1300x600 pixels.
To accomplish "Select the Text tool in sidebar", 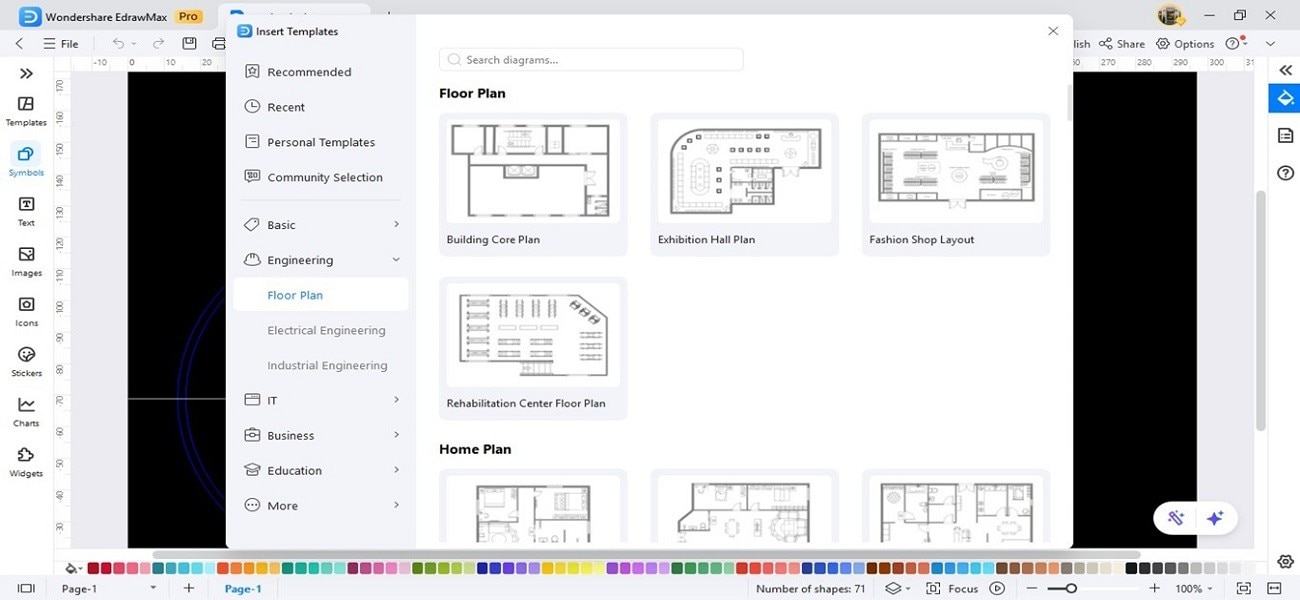I will (26, 211).
